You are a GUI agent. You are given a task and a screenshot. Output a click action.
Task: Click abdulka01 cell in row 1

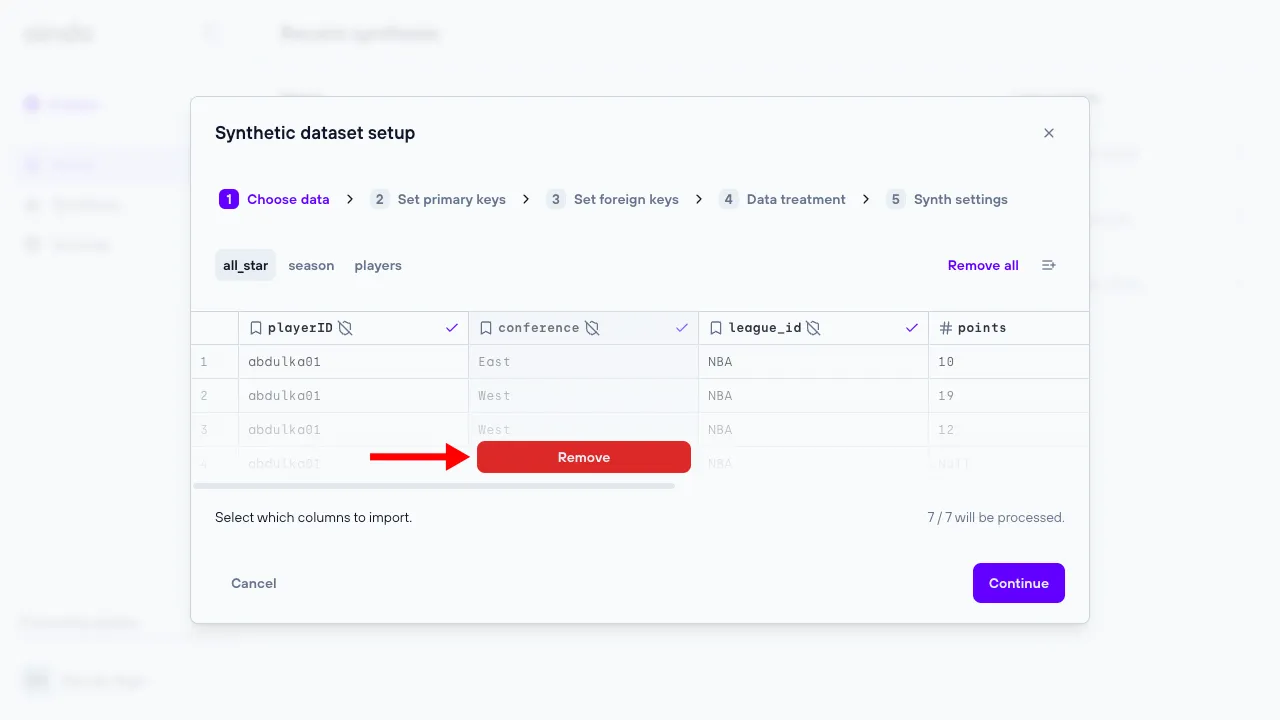pyautogui.click(x=353, y=362)
